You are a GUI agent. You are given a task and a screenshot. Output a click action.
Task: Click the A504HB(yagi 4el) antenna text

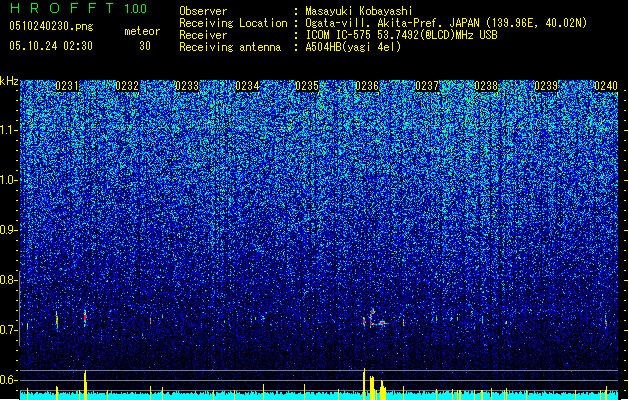tap(353, 47)
